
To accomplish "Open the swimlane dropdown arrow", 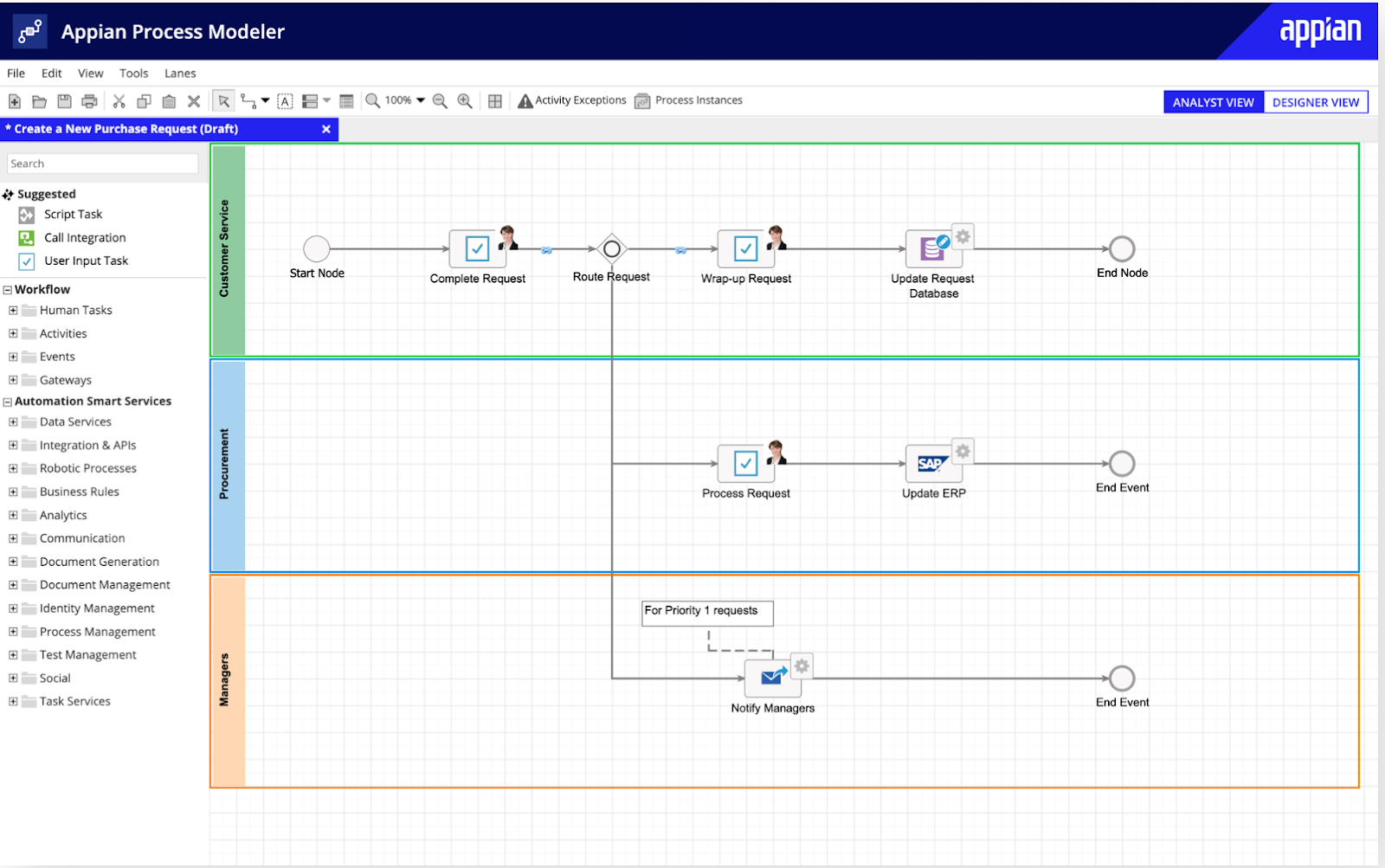I will coord(326,100).
